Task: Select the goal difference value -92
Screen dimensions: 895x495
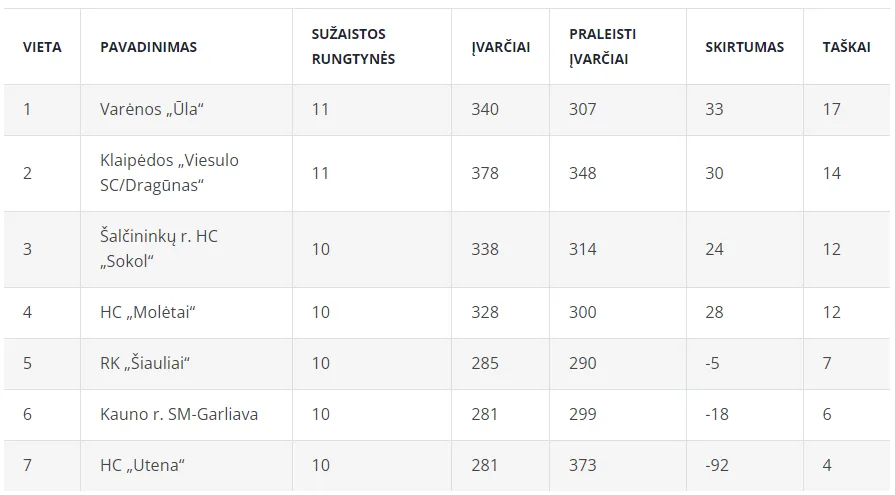Action: [717, 465]
